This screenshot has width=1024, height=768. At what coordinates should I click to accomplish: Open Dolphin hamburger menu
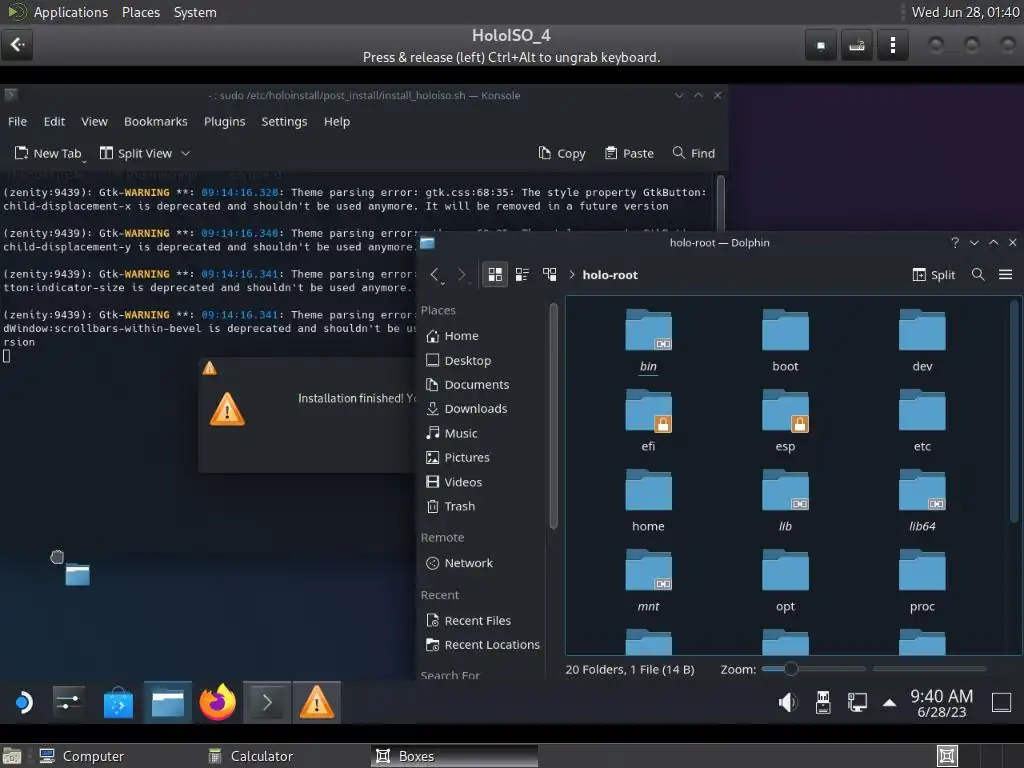(x=1005, y=275)
